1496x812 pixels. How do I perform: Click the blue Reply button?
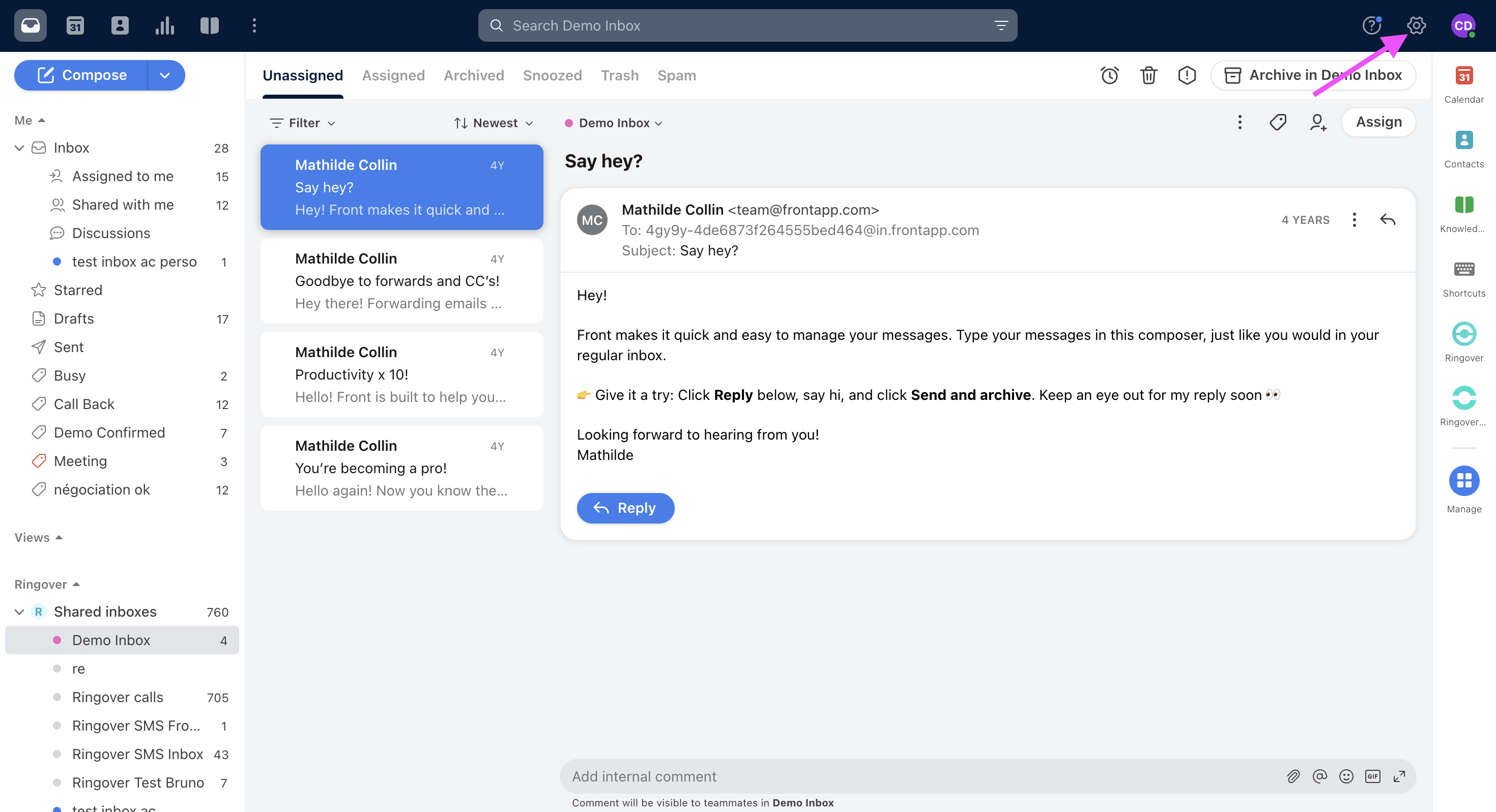pyautogui.click(x=625, y=508)
